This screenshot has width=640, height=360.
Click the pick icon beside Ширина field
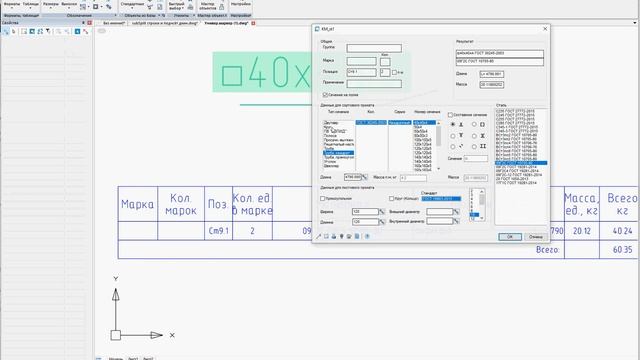pos(382,211)
